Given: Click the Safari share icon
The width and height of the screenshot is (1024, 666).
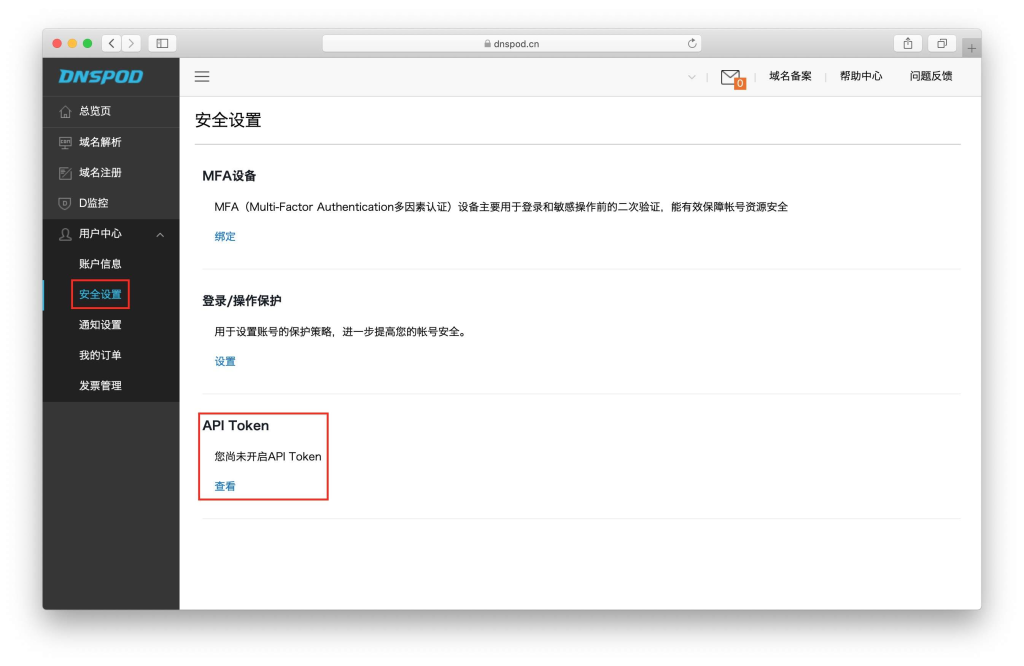Looking at the screenshot, I should coord(907,43).
